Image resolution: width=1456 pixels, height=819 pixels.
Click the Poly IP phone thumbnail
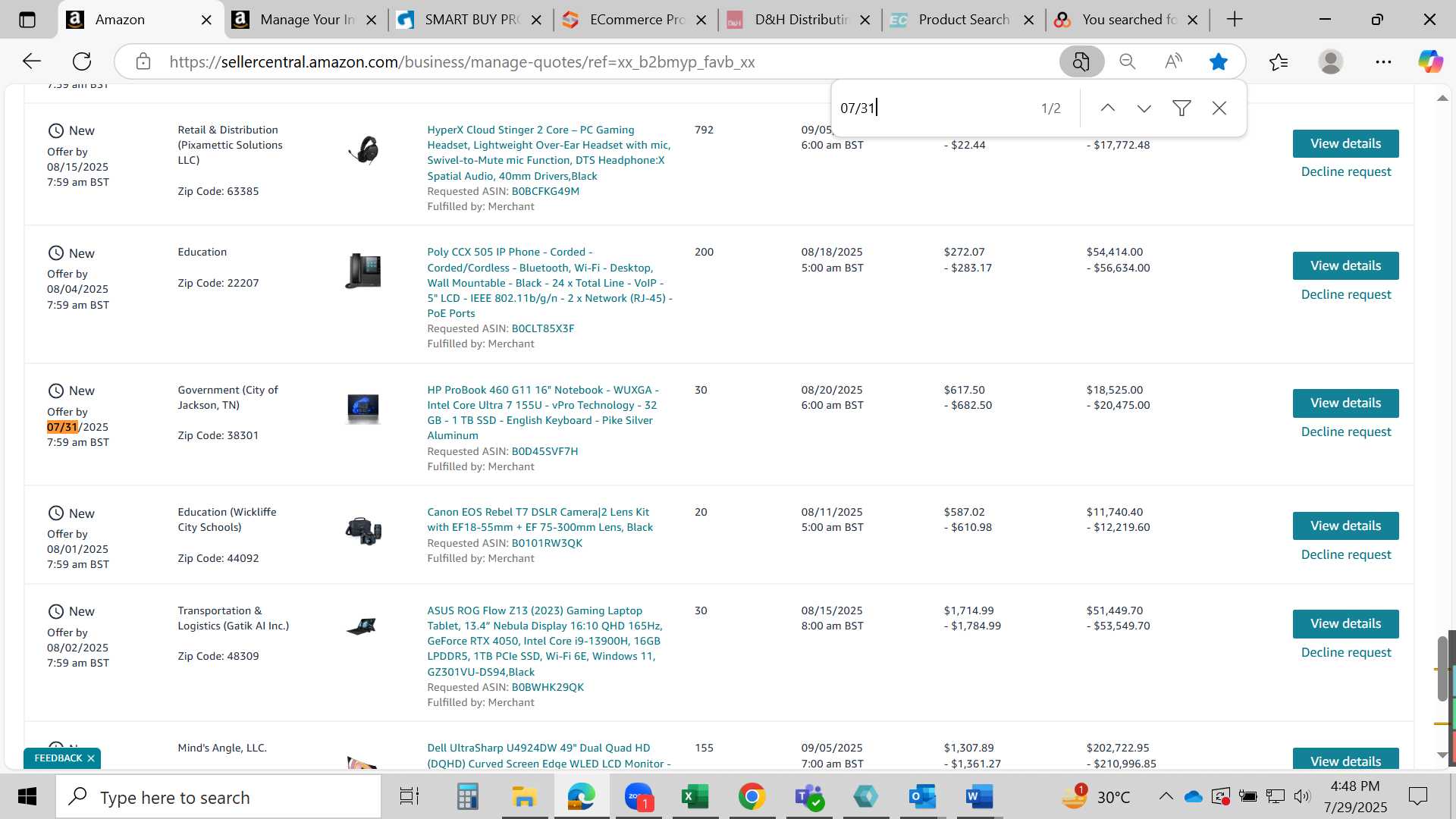tap(363, 271)
